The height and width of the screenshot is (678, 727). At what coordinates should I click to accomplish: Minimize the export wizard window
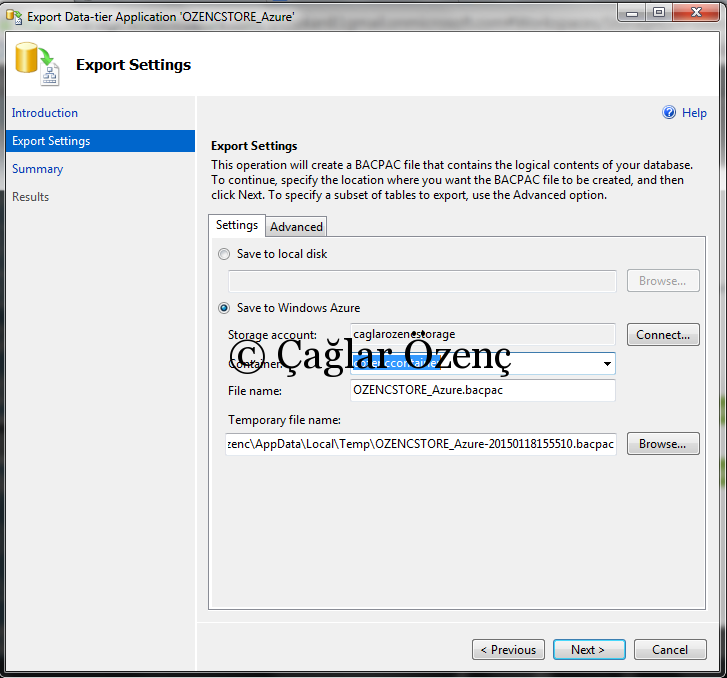tap(632, 12)
